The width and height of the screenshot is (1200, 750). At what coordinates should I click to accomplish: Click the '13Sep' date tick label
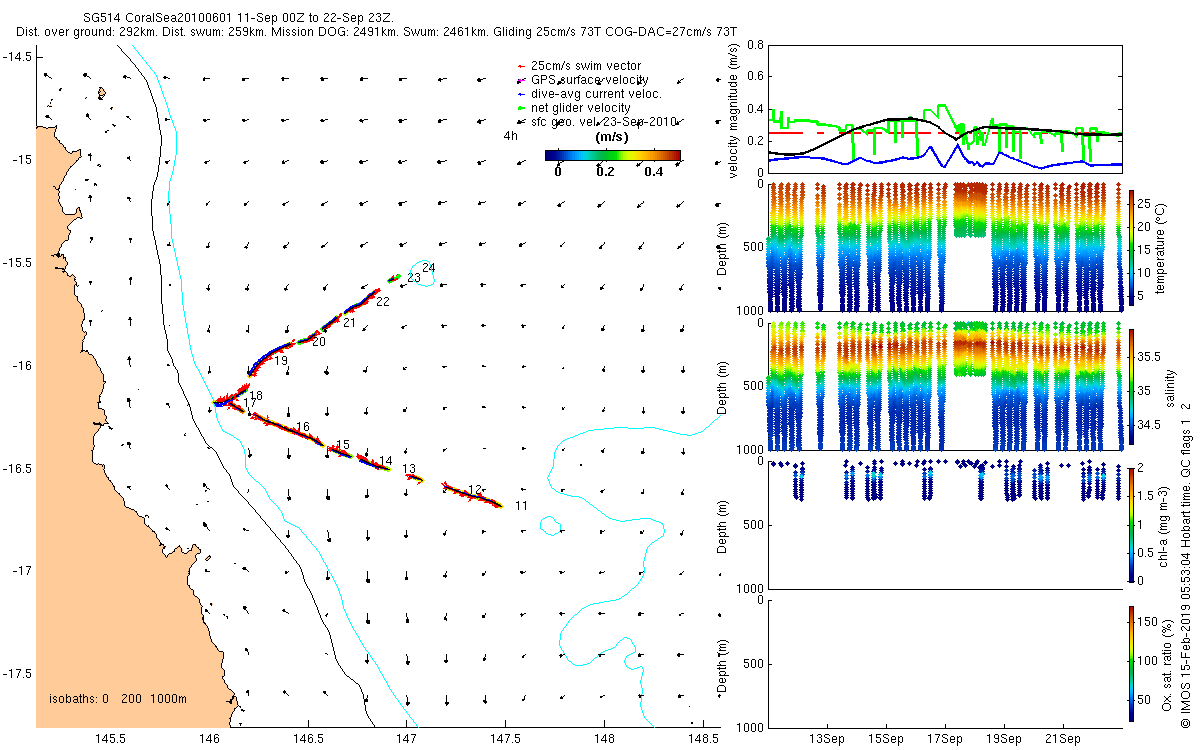(828, 740)
